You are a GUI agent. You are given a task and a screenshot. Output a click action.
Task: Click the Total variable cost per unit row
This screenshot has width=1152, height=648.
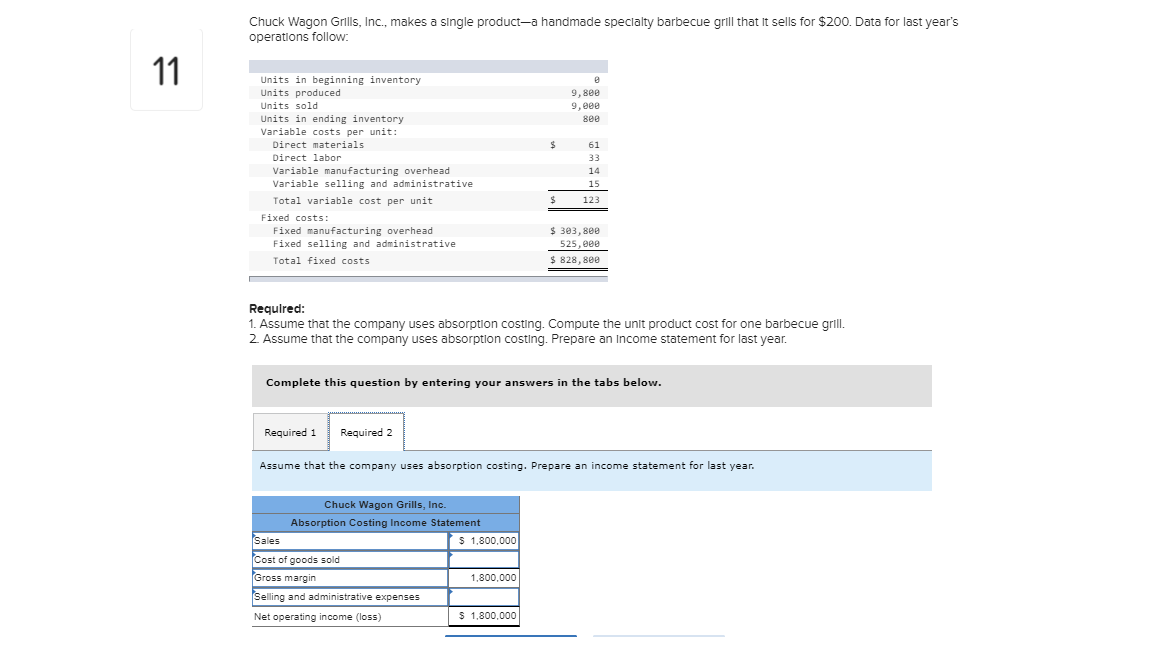tap(428, 201)
